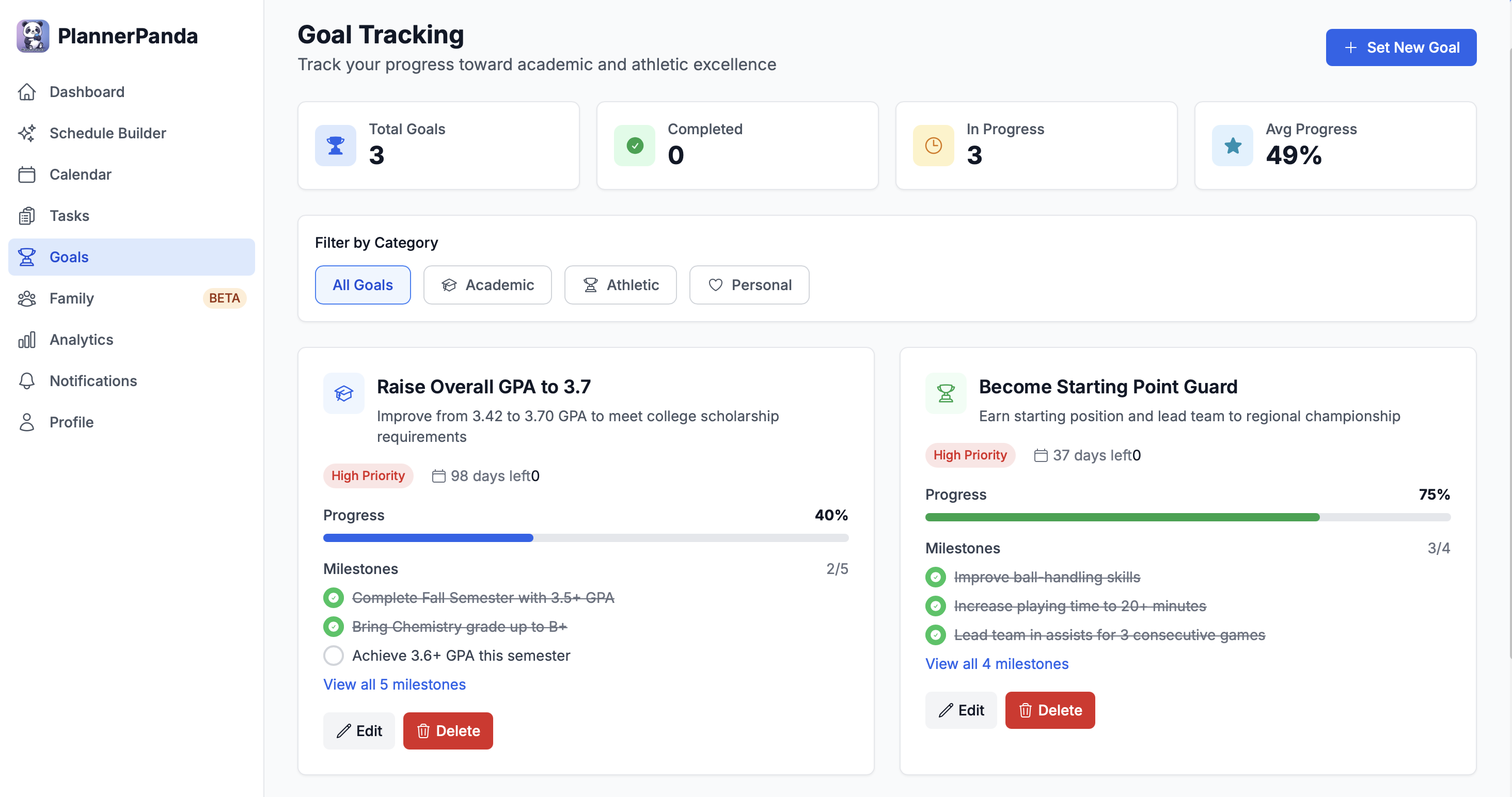Uncheck Bring Chemistry grade up milestone
Screen dimensions: 1512x797
(x=334, y=626)
